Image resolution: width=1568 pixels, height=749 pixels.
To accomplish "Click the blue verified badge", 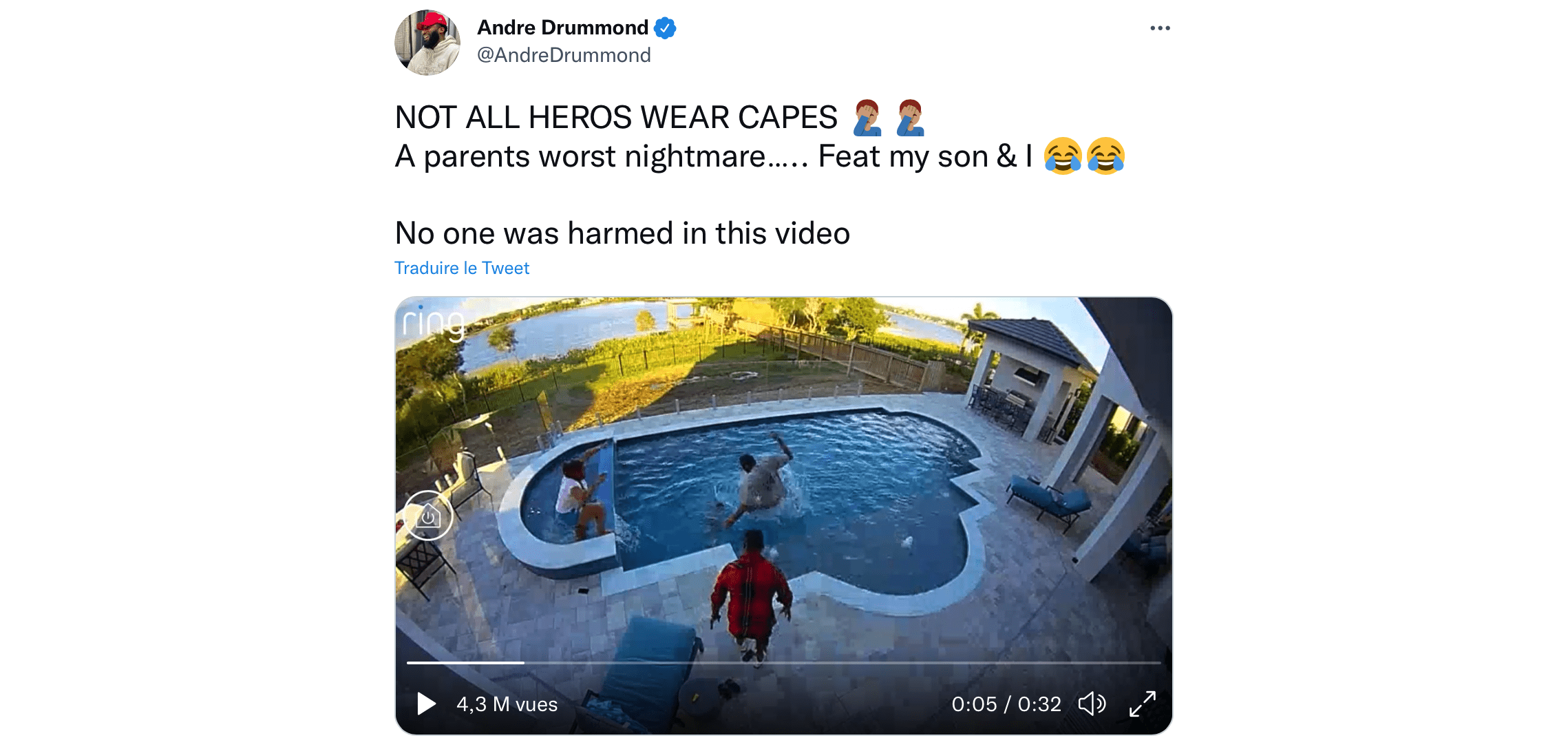I will point(665,28).
